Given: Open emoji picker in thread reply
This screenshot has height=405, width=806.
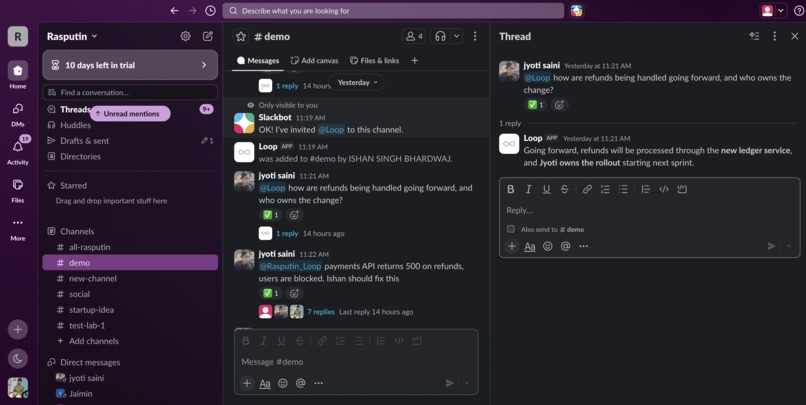Looking at the screenshot, I should coord(548,246).
